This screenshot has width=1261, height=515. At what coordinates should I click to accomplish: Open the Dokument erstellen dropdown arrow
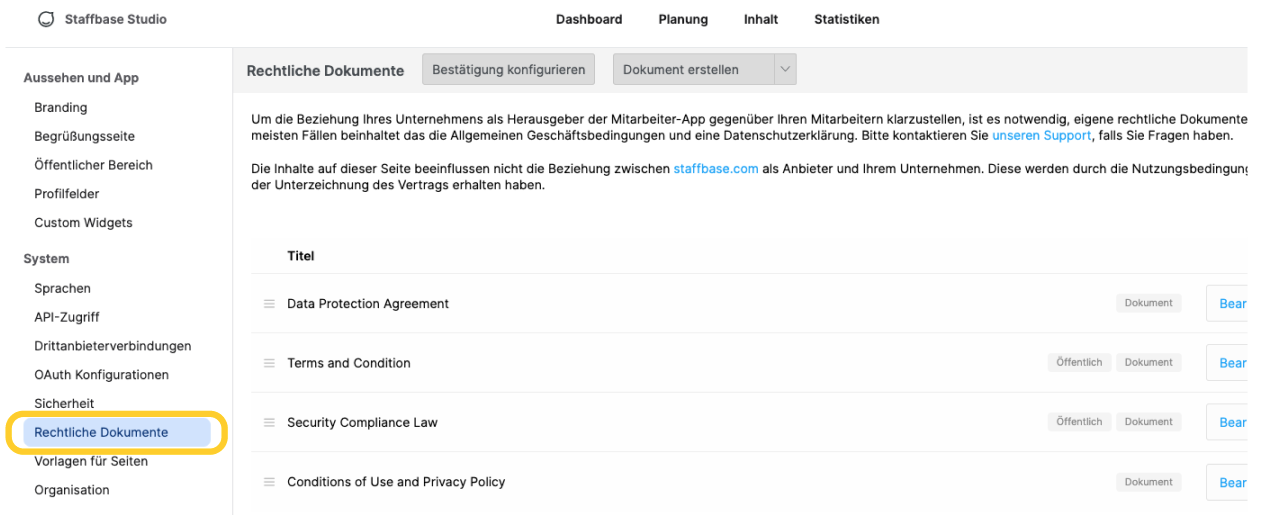pos(784,70)
